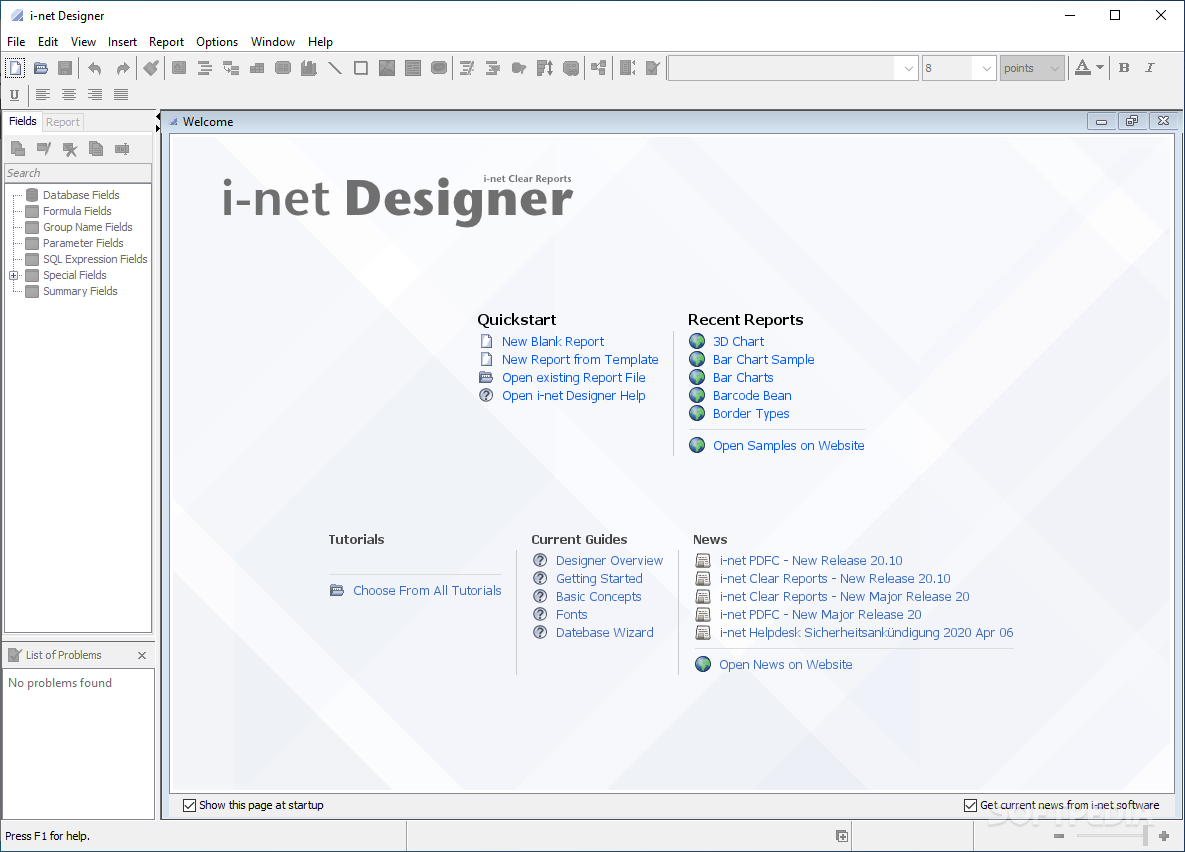Screen dimensions: 1185x852
Task: Open the Barcode Bean recent report
Action: pos(752,396)
